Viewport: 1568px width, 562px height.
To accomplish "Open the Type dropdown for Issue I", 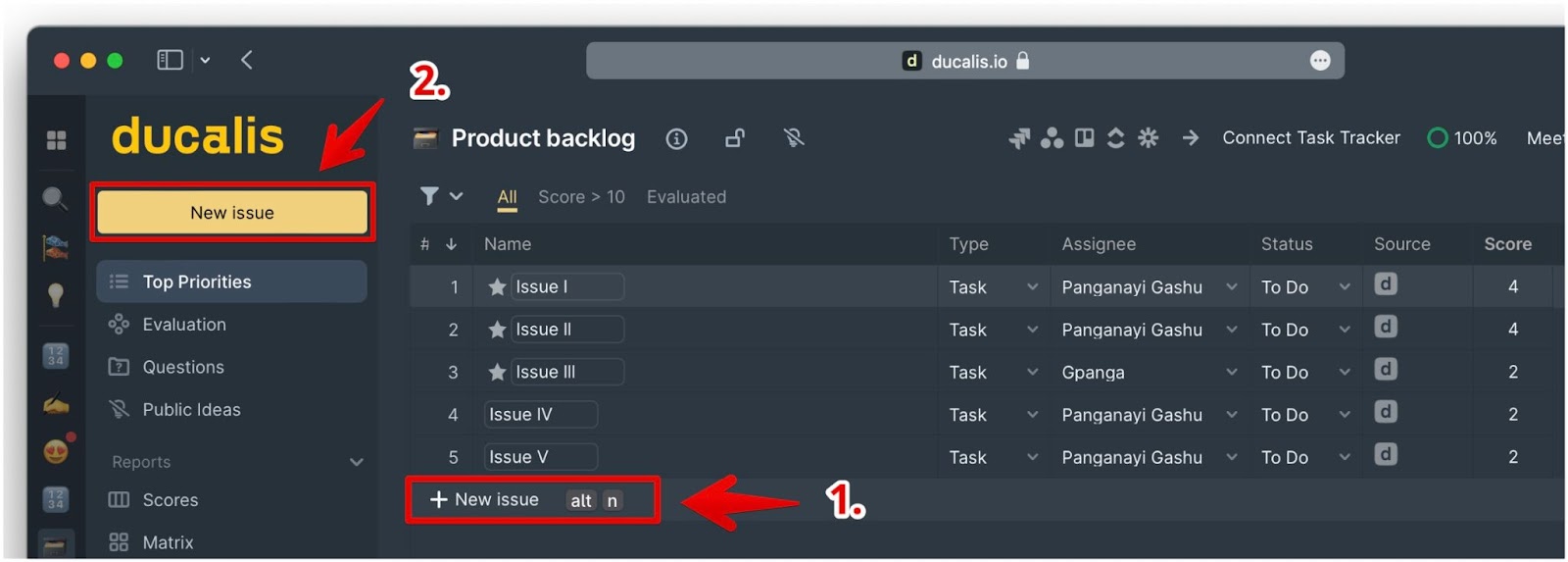I will [x=993, y=287].
